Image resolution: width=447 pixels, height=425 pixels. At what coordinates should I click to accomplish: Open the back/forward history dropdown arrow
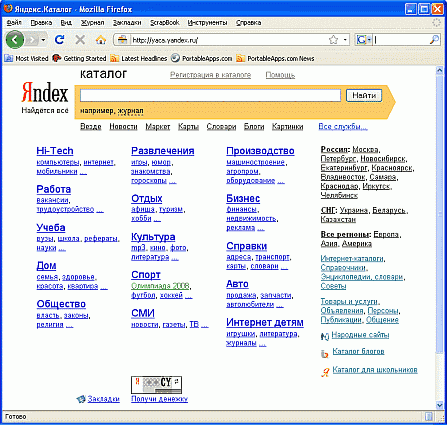coord(43,40)
